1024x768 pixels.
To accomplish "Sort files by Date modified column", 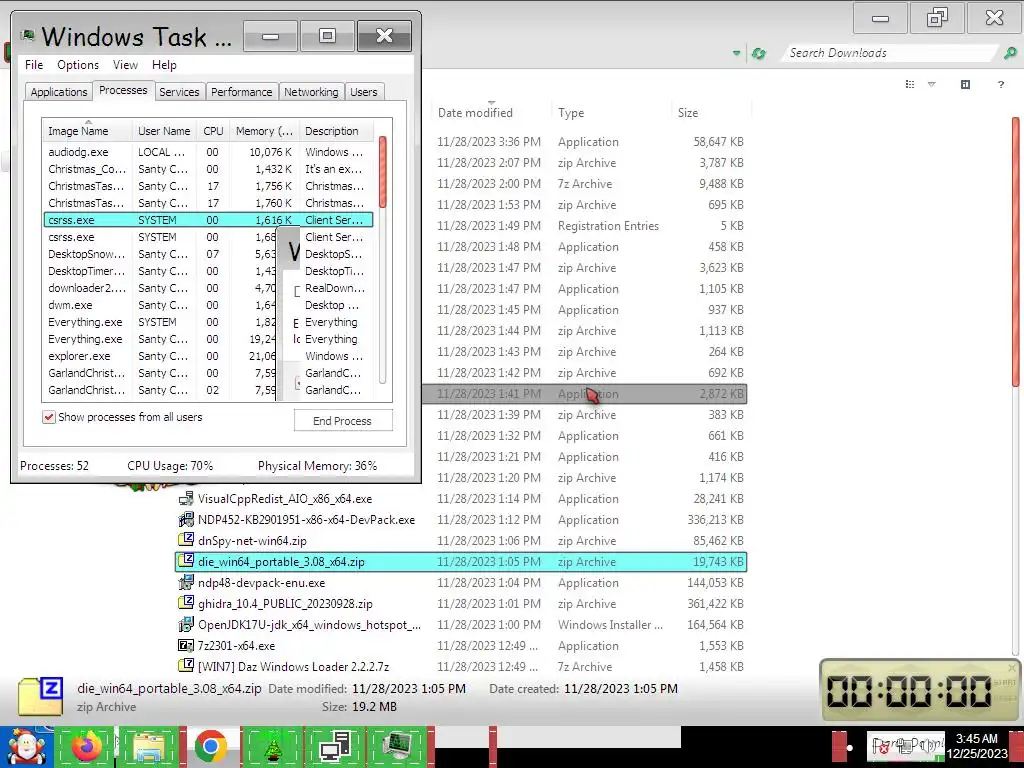I will point(491,112).
